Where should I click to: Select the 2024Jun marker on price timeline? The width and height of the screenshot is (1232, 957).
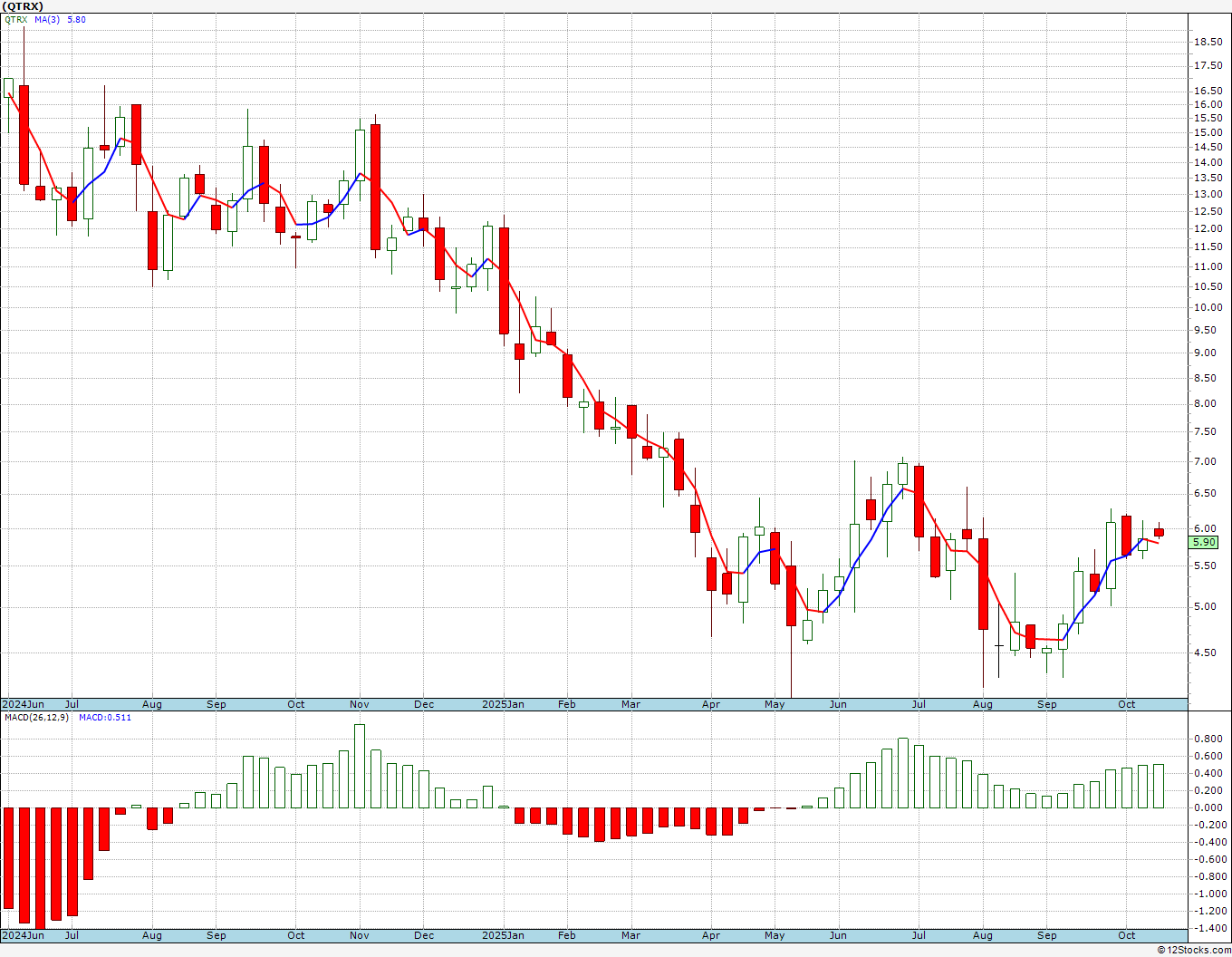coord(23,704)
